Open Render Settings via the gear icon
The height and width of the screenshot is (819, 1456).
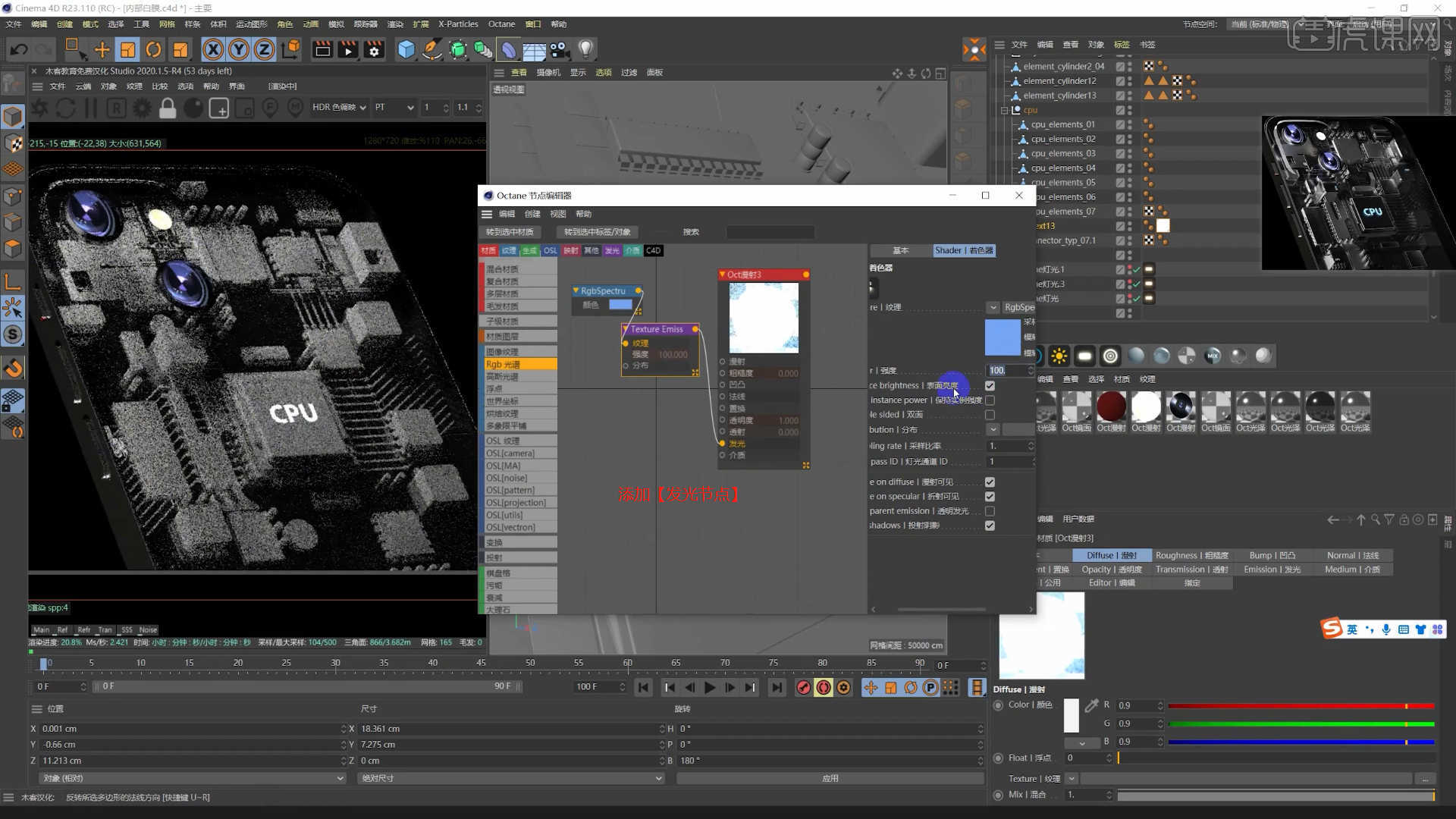[x=374, y=49]
